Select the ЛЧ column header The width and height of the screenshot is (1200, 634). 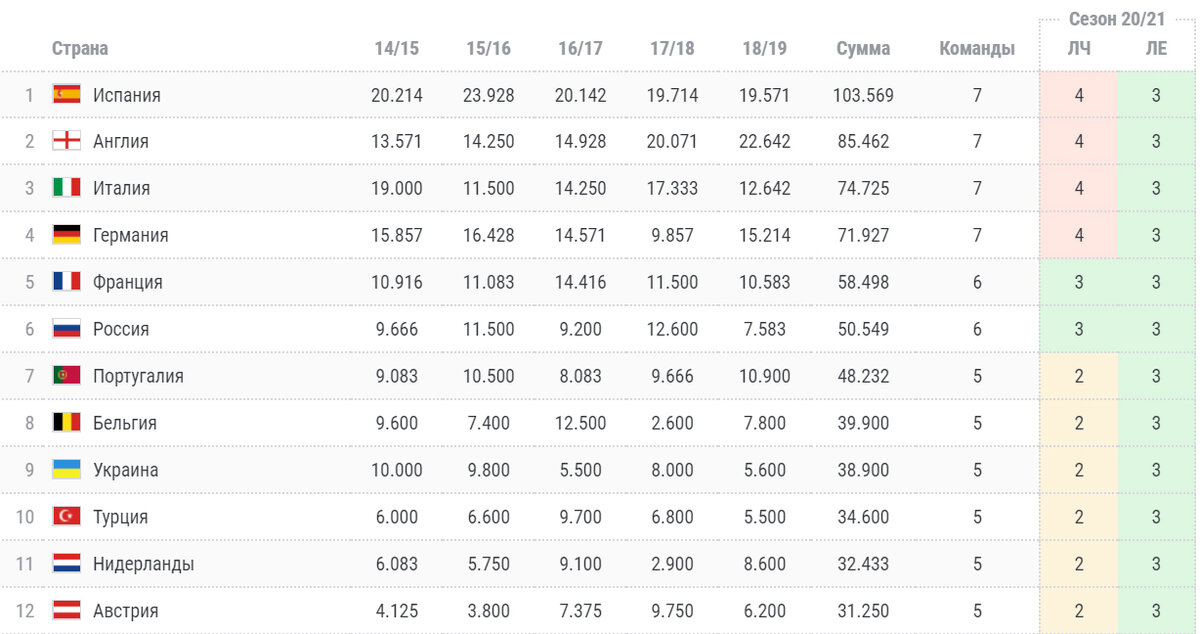coord(1079,49)
